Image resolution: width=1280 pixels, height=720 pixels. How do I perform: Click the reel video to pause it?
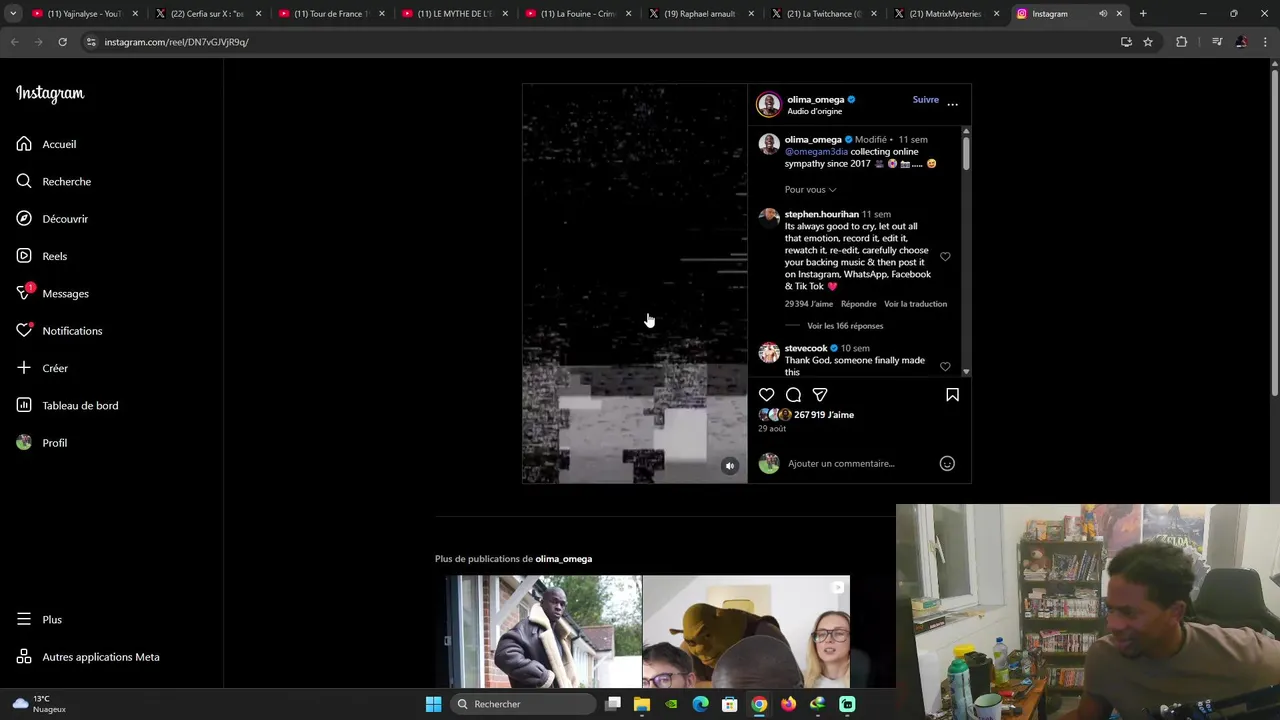(x=634, y=284)
